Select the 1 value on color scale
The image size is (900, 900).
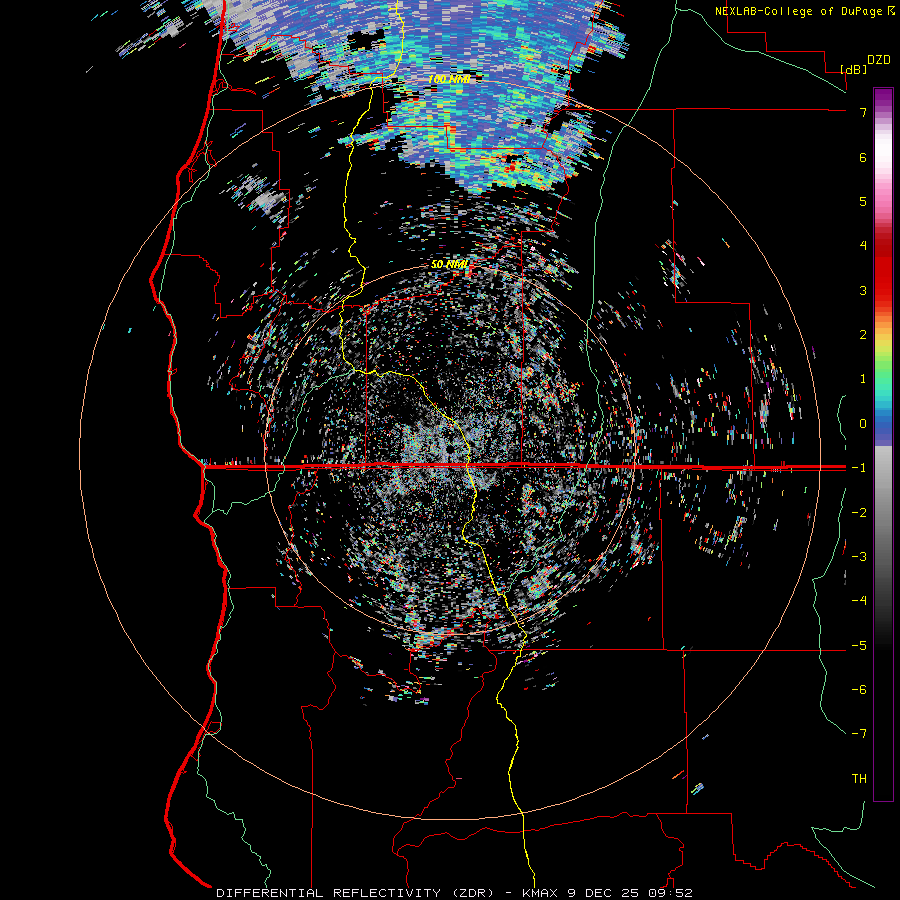863,379
